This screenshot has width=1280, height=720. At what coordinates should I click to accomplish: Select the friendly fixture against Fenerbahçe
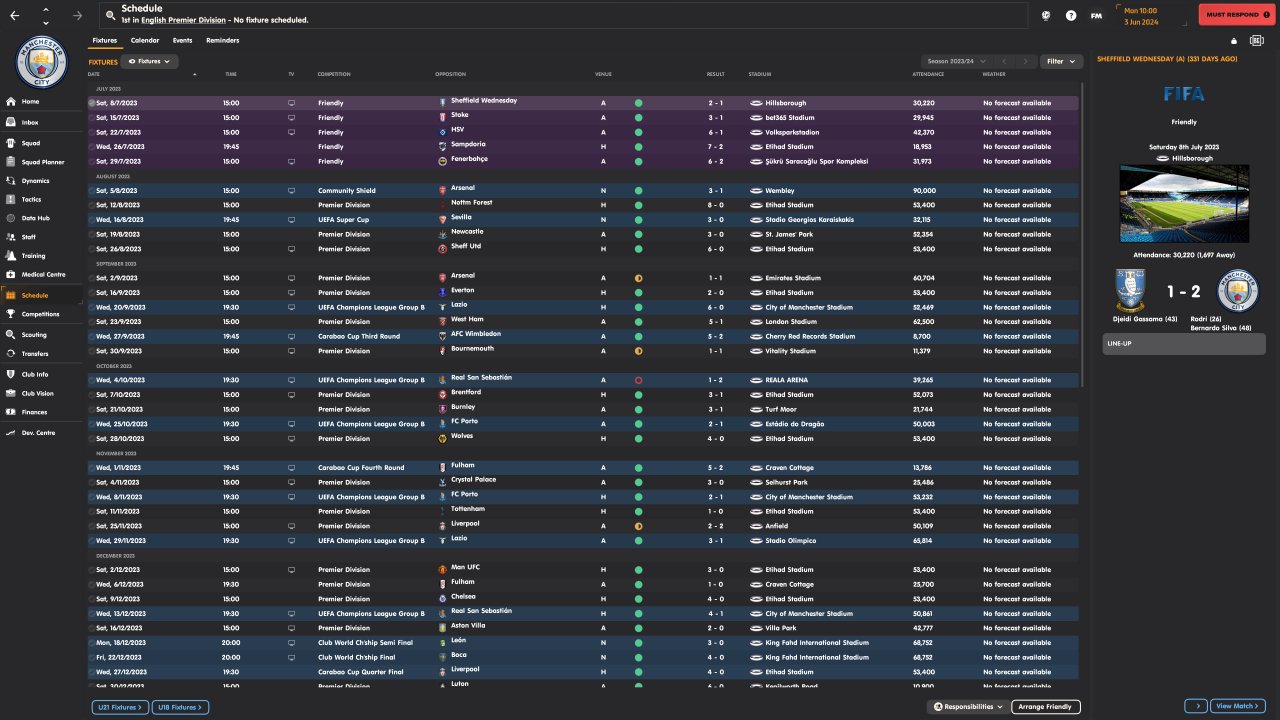tap(583, 161)
